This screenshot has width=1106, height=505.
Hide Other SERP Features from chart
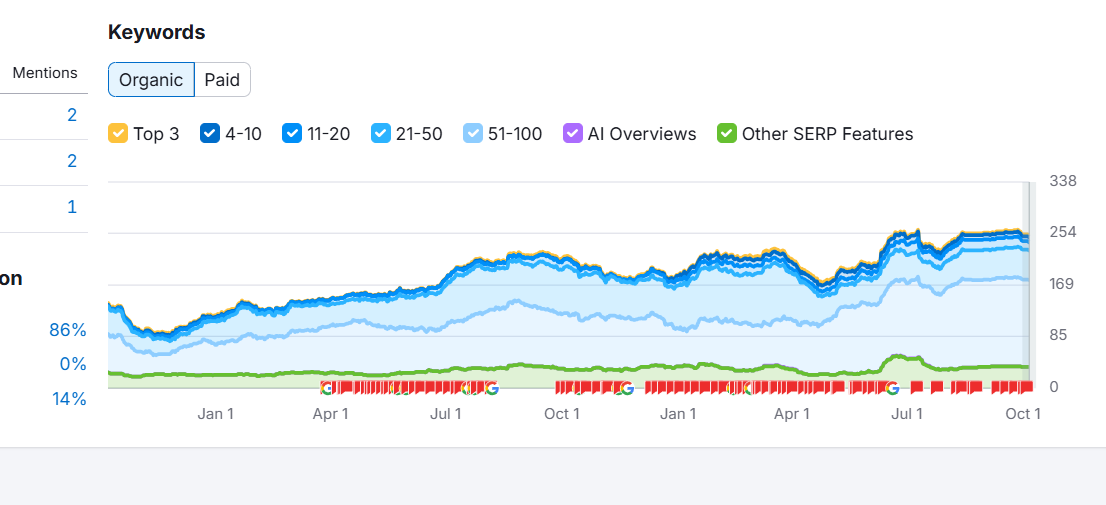pos(727,134)
